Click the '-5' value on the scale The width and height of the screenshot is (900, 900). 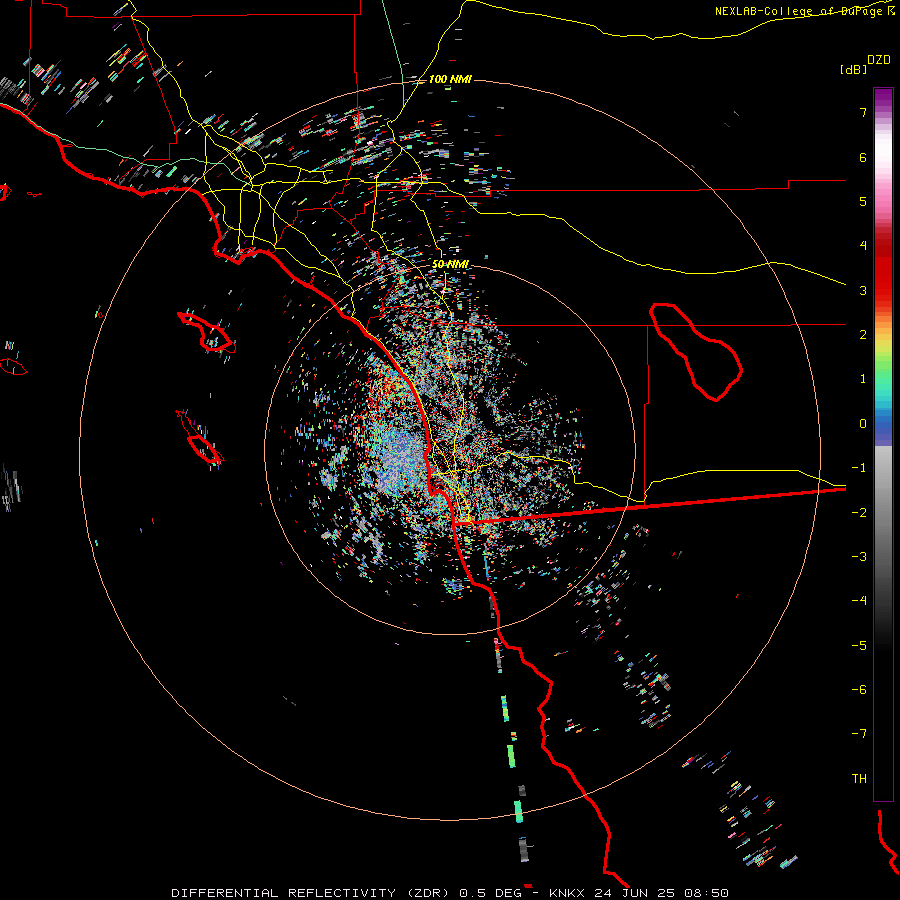point(859,646)
